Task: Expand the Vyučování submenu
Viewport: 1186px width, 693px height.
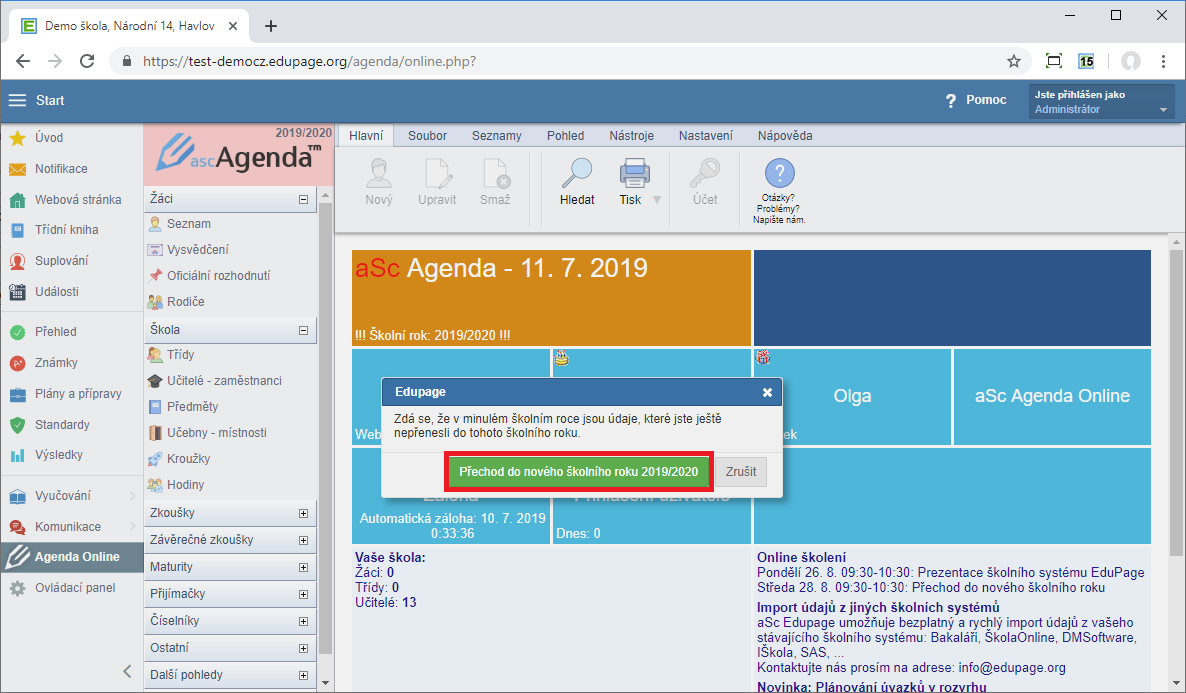Action: point(132,496)
